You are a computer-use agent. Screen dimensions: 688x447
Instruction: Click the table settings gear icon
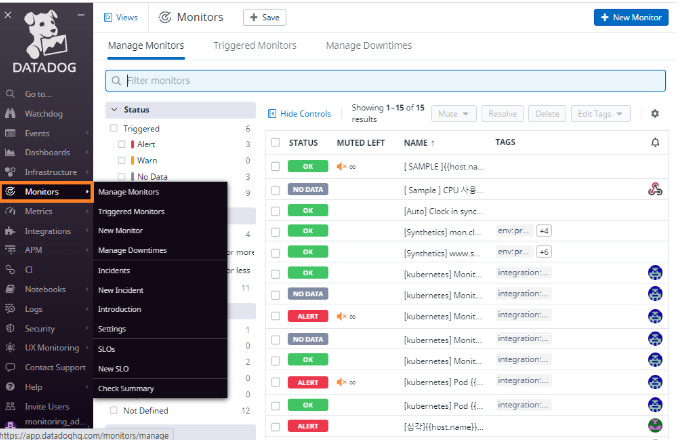click(655, 114)
